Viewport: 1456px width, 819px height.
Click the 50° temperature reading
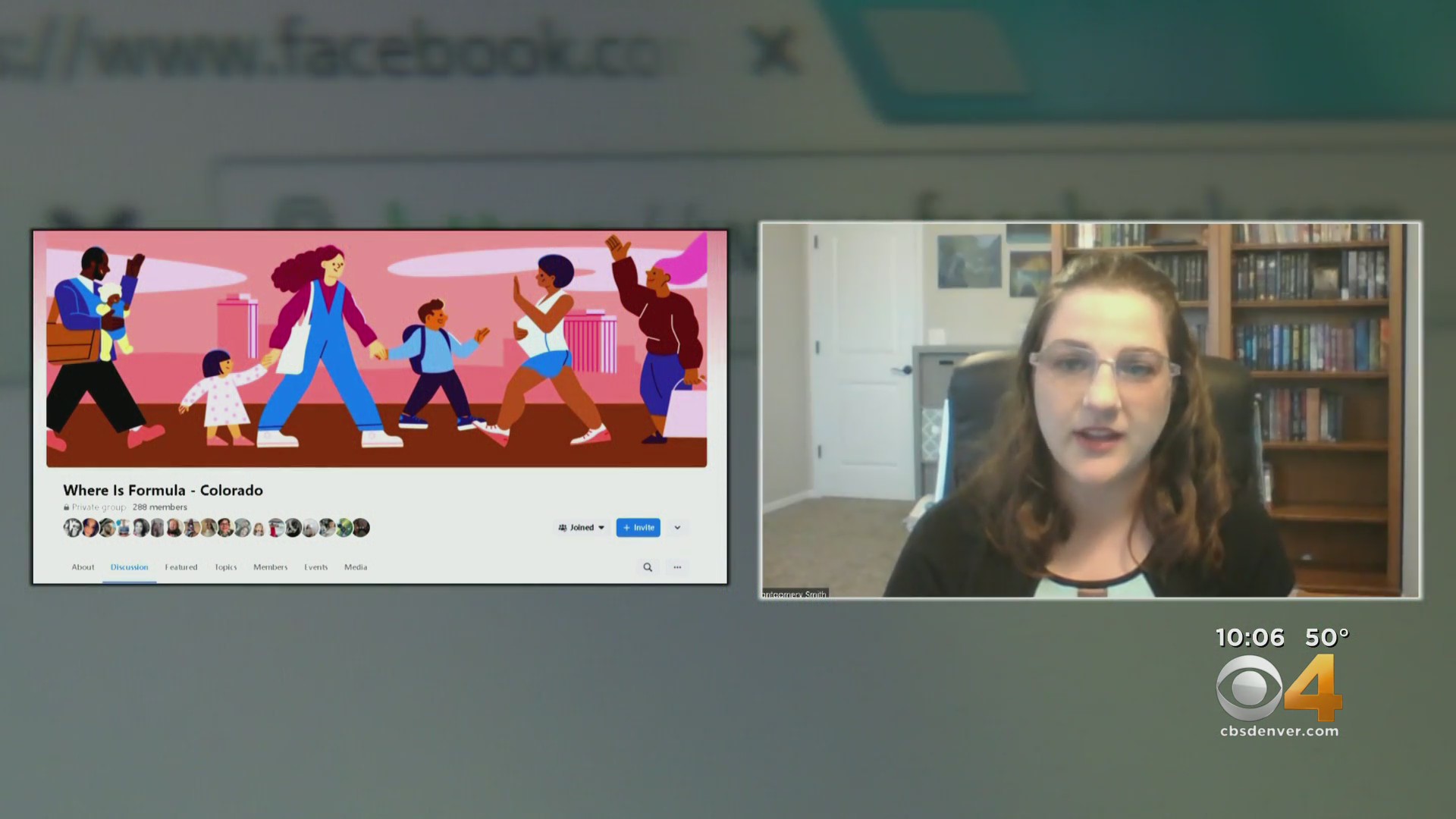click(1327, 638)
